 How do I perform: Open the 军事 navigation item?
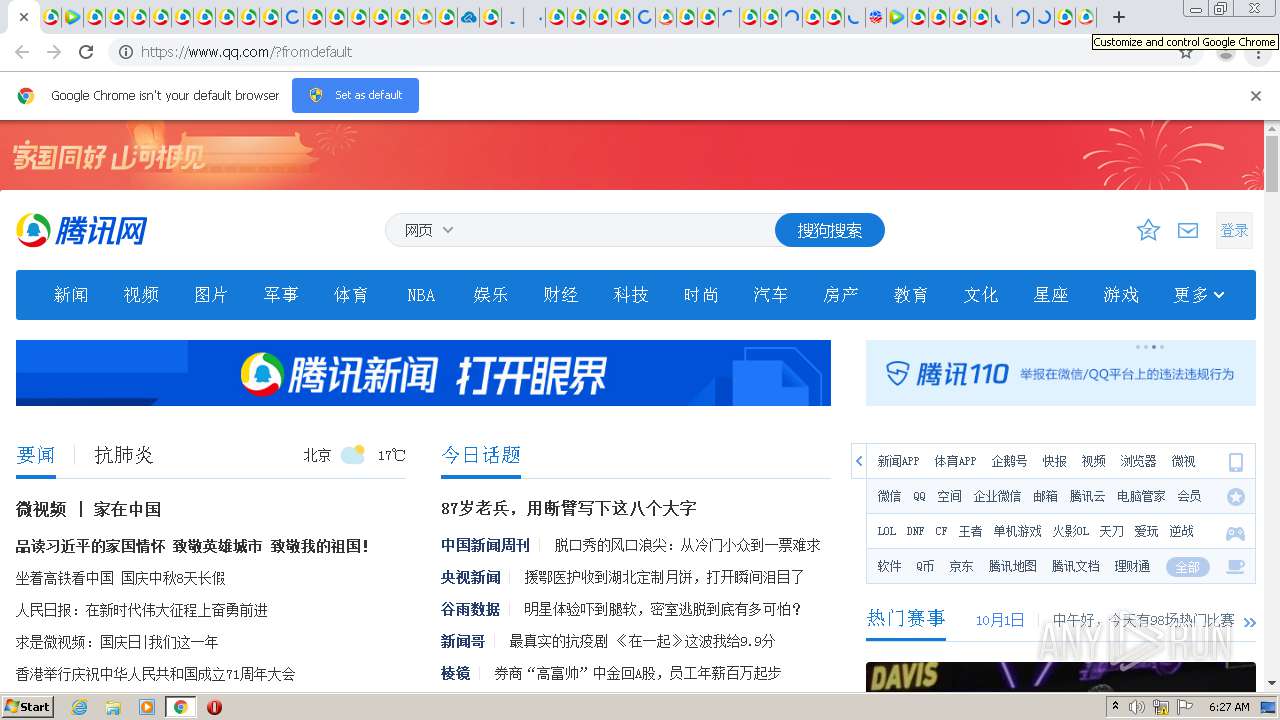281,295
